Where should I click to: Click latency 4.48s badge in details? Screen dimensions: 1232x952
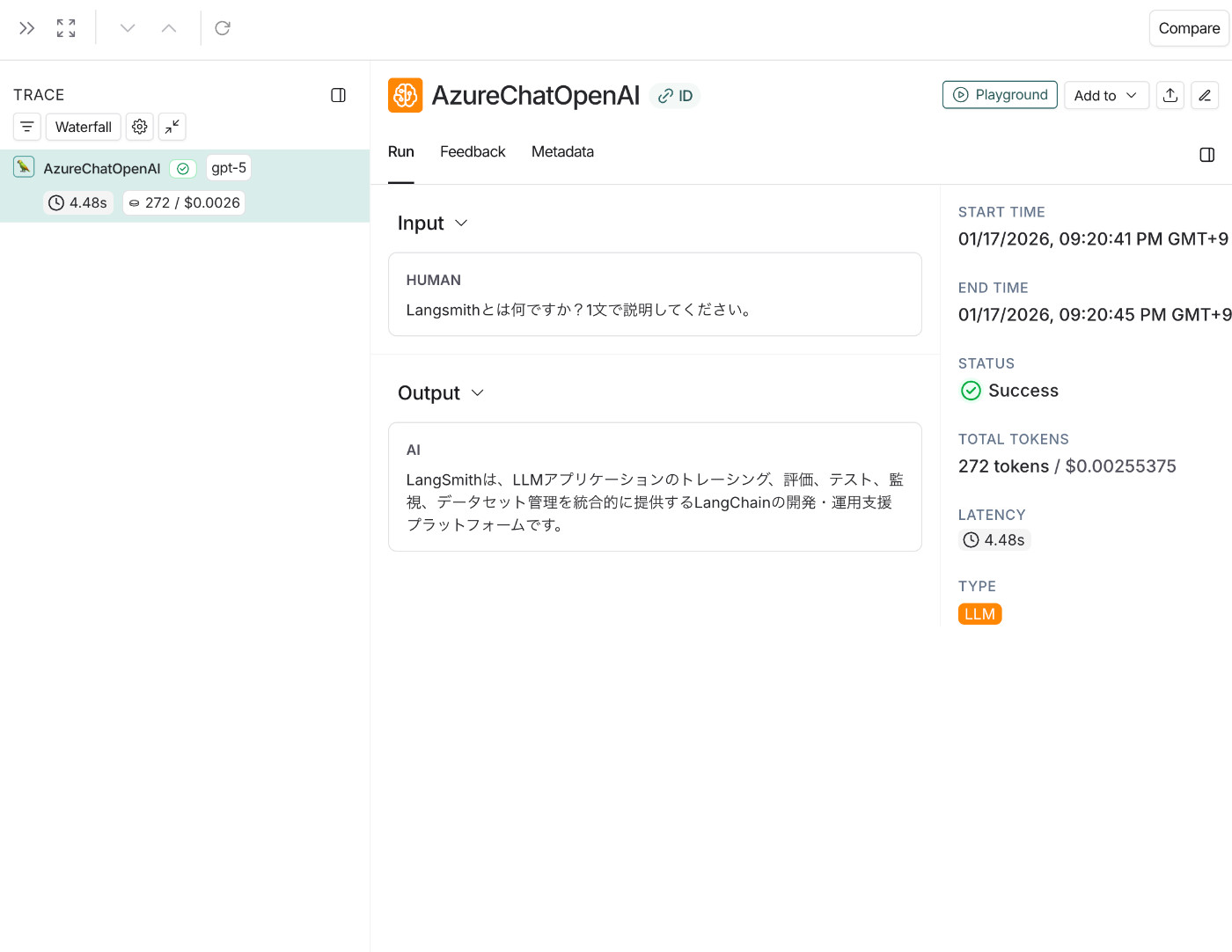pyautogui.click(x=994, y=540)
